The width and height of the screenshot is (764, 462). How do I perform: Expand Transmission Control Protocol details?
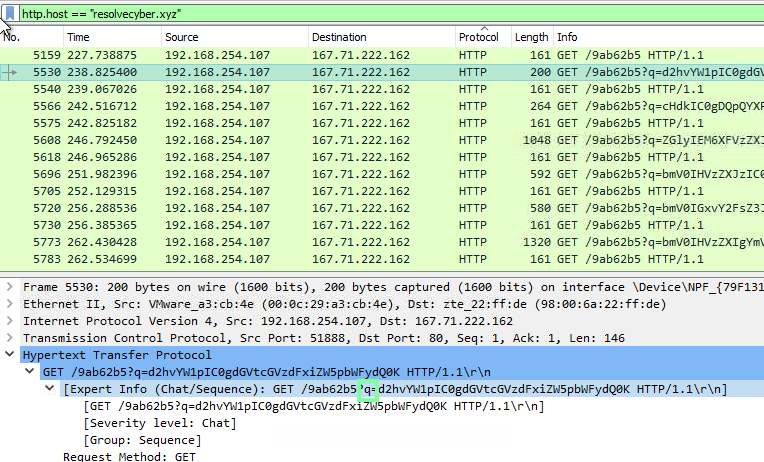coord(10,338)
